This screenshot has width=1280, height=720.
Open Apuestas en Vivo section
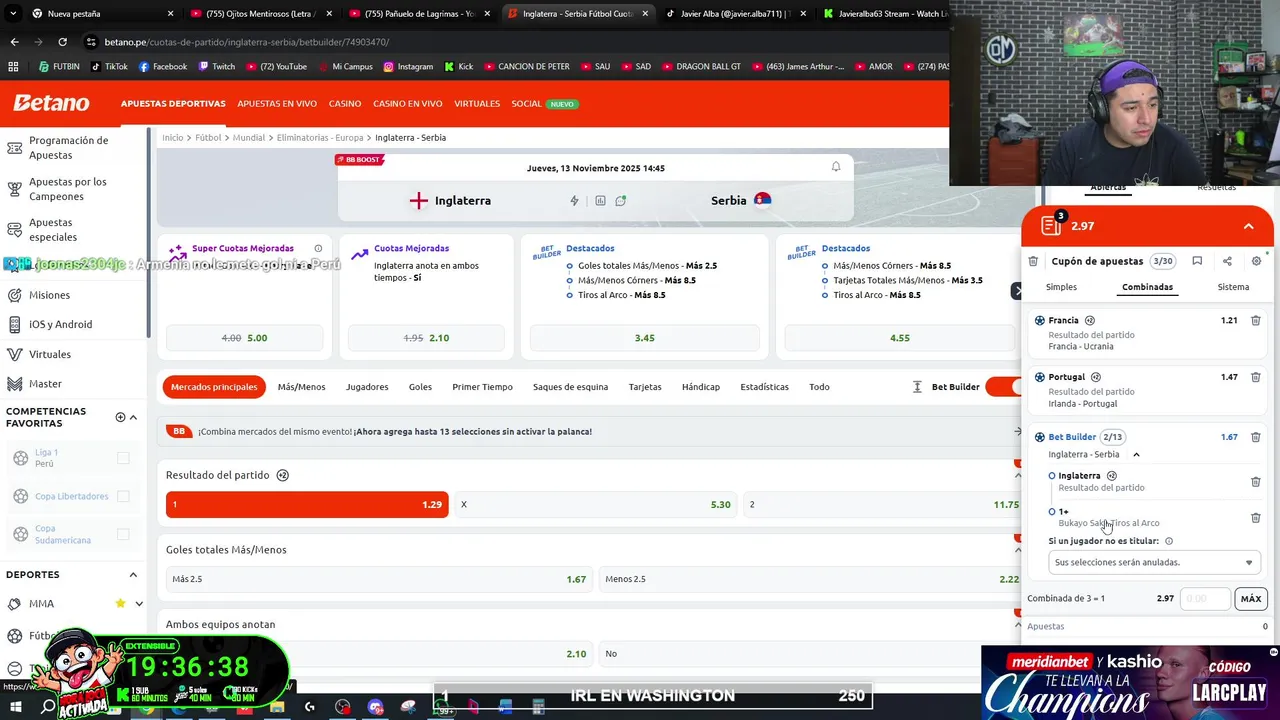pos(277,104)
